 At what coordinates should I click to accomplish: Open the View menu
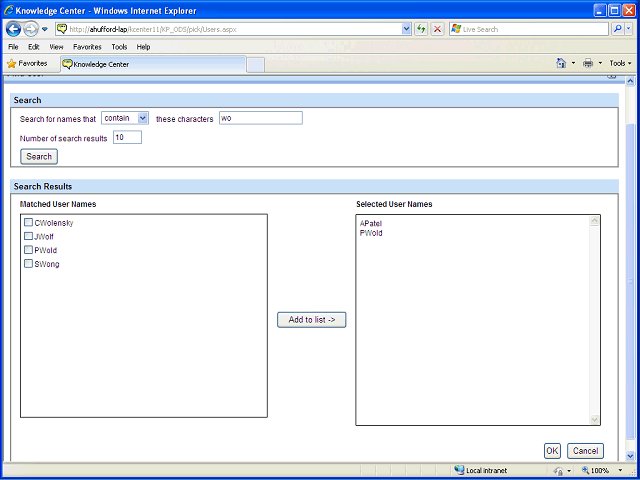(x=56, y=47)
